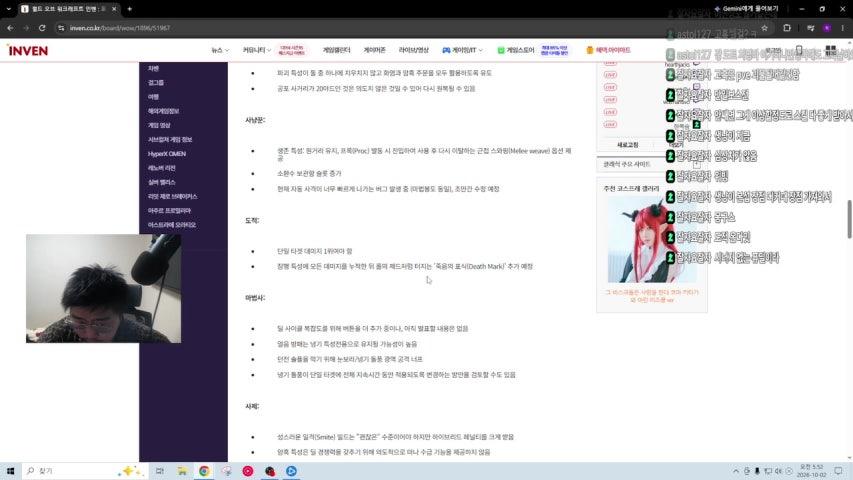This screenshot has height=480, width=853.
Task: Open the 해먹 마이마트 menu item
Action: (x=608, y=50)
